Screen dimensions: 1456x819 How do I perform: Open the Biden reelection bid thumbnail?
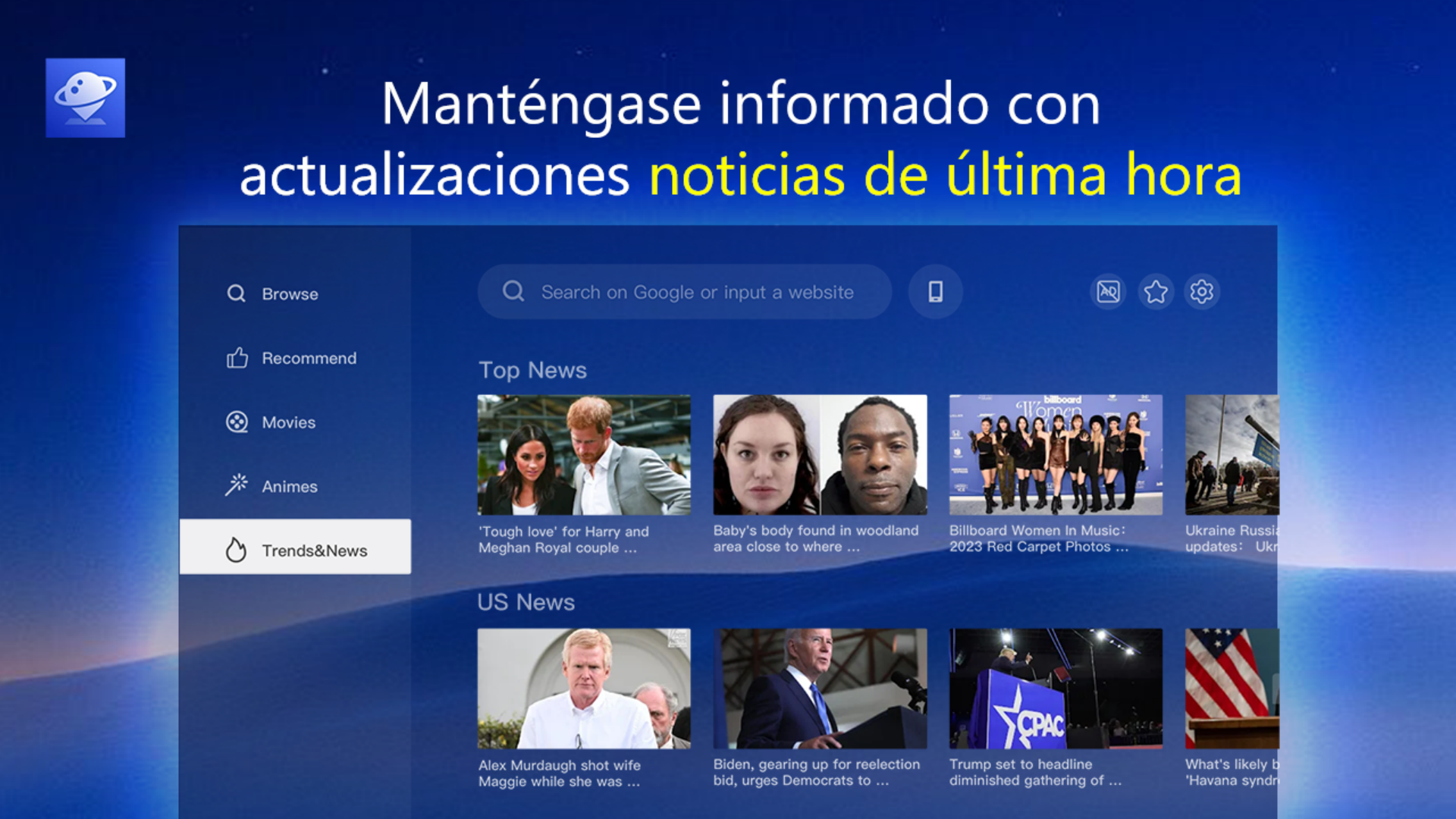point(820,689)
